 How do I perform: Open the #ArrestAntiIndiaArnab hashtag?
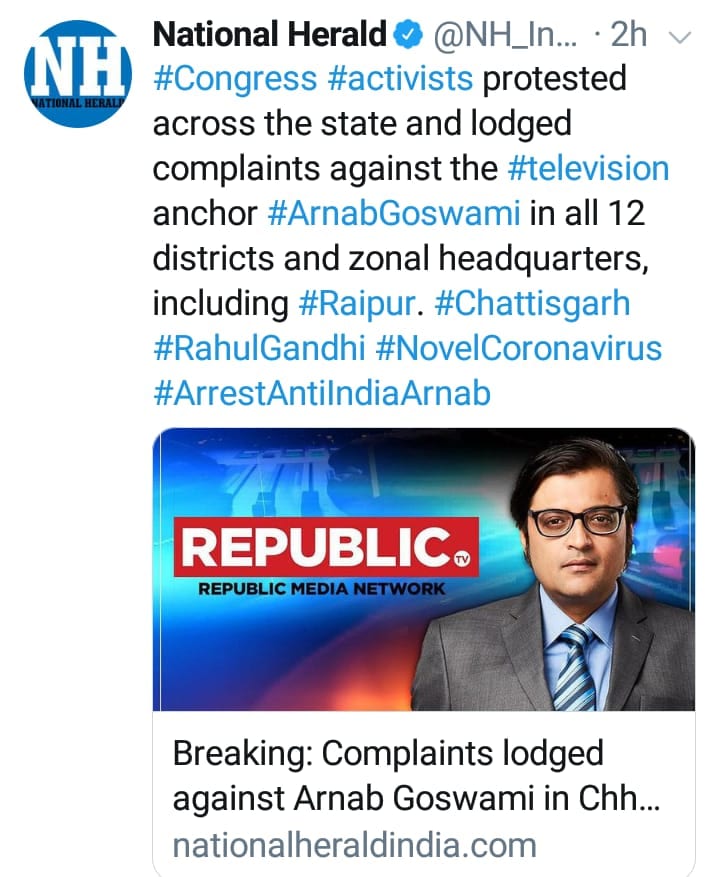click(321, 393)
